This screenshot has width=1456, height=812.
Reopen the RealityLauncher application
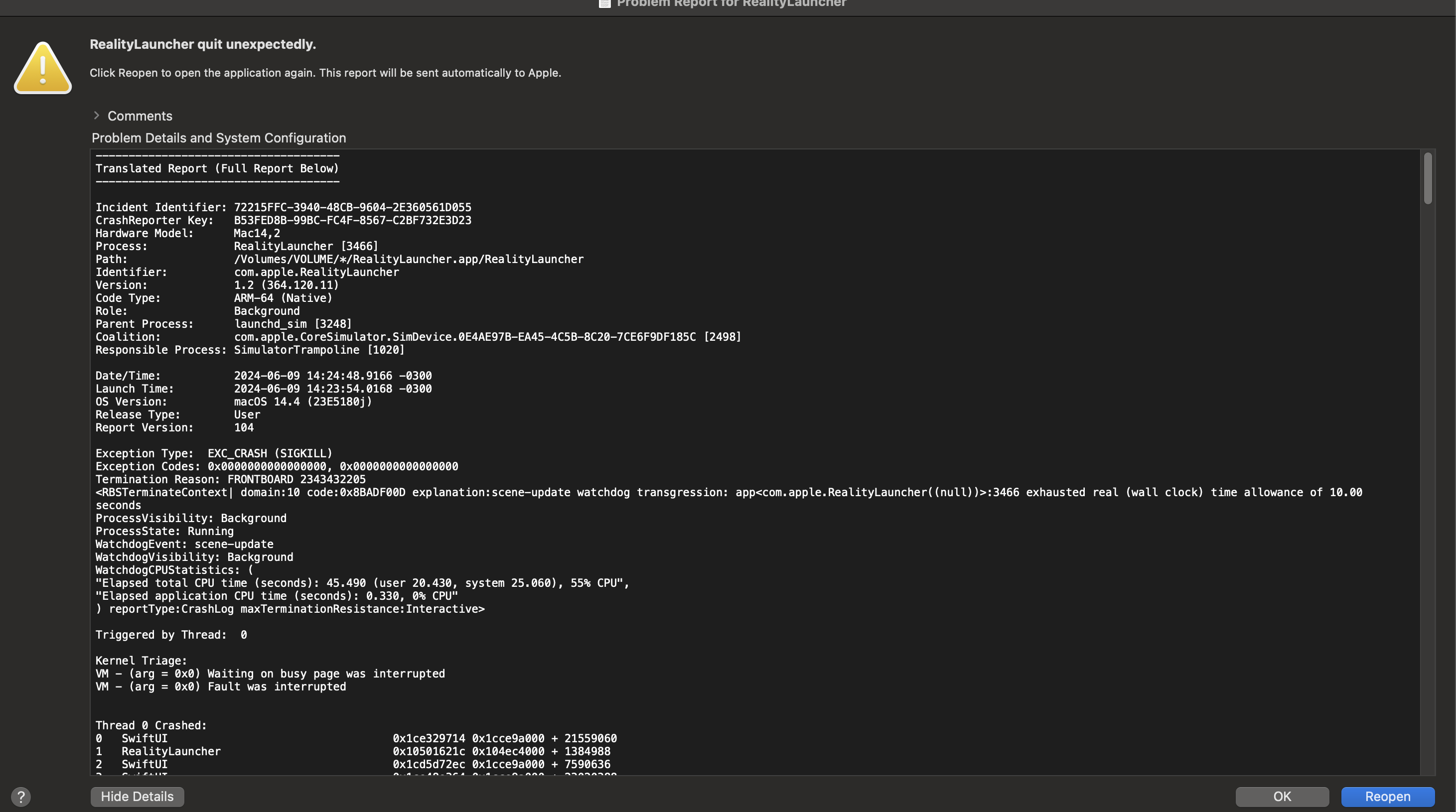click(1388, 796)
